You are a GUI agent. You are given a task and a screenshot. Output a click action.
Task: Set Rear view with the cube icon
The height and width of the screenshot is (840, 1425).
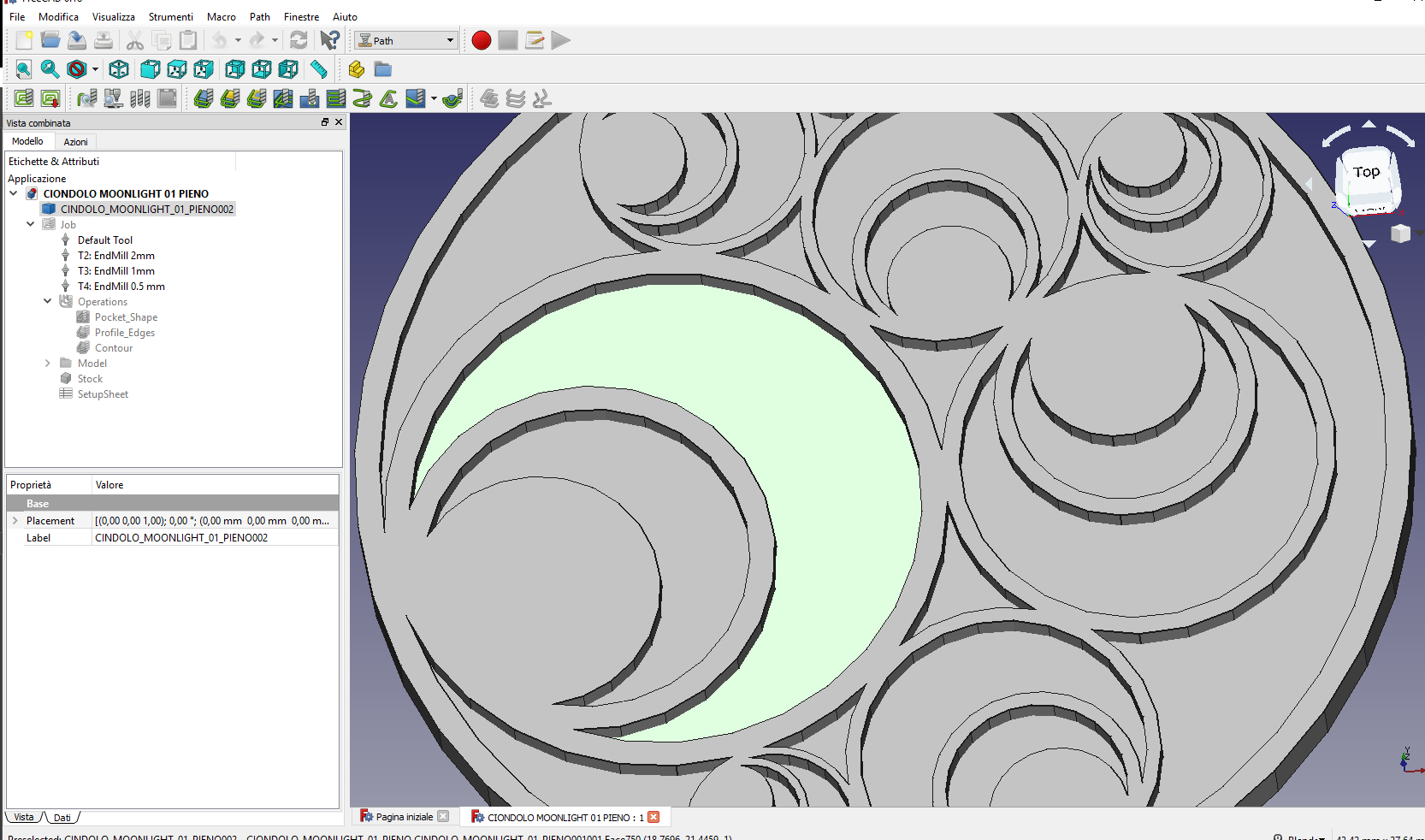(235, 69)
